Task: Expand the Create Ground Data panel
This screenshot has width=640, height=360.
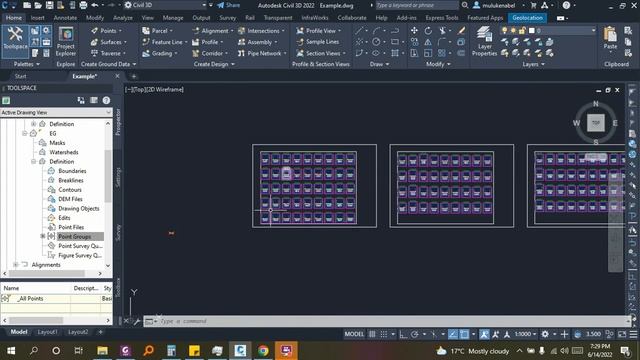Action: click(109, 64)
